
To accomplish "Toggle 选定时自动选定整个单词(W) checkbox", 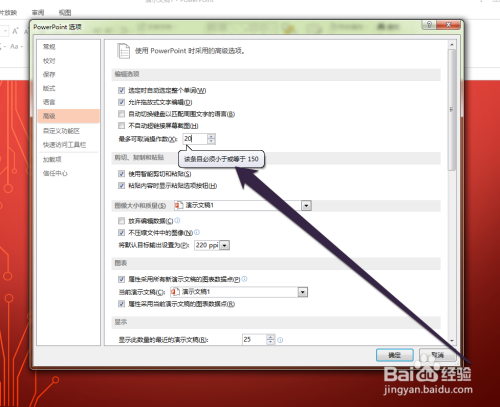I will [x=121, y=90].
